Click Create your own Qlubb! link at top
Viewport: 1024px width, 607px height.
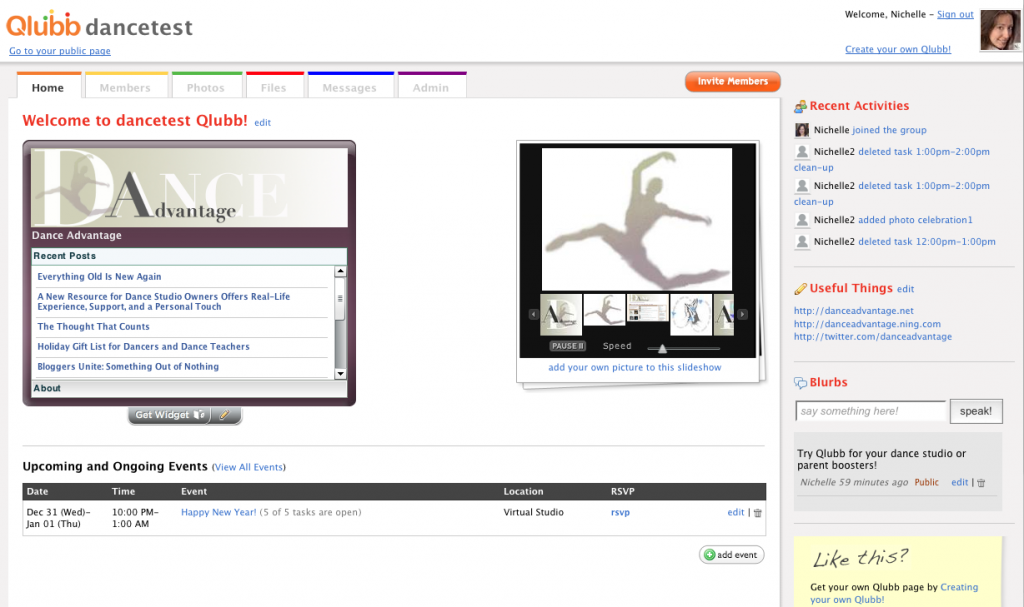[x=898, y=49]
